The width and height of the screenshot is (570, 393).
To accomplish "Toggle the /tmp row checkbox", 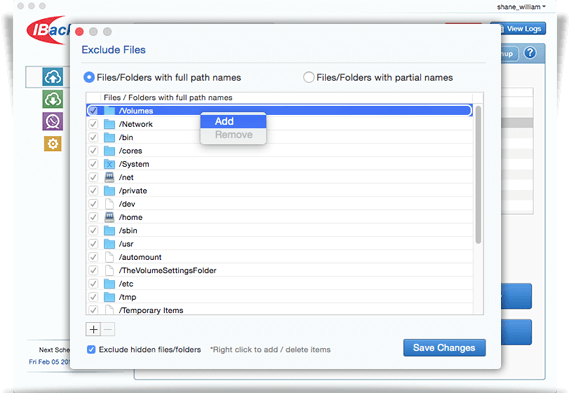I will [93, 297].
